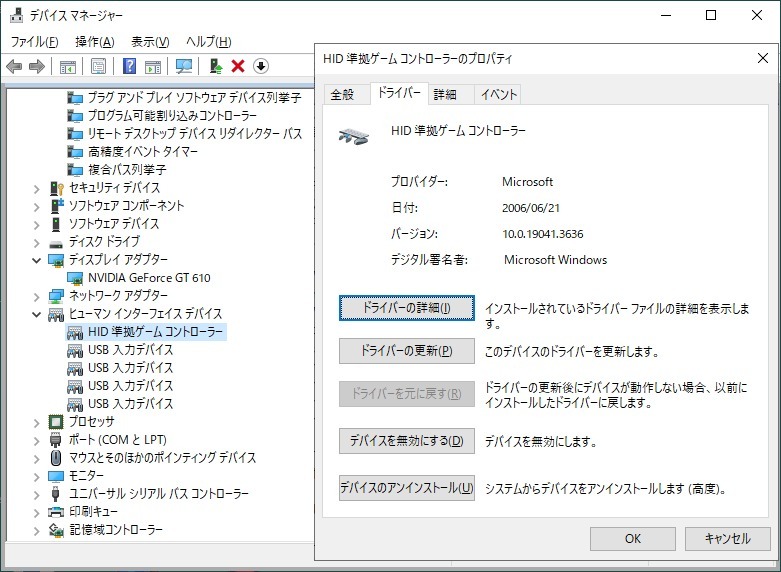Select NVIDIA GeForce GT 610 in tree

click(149, 278)
